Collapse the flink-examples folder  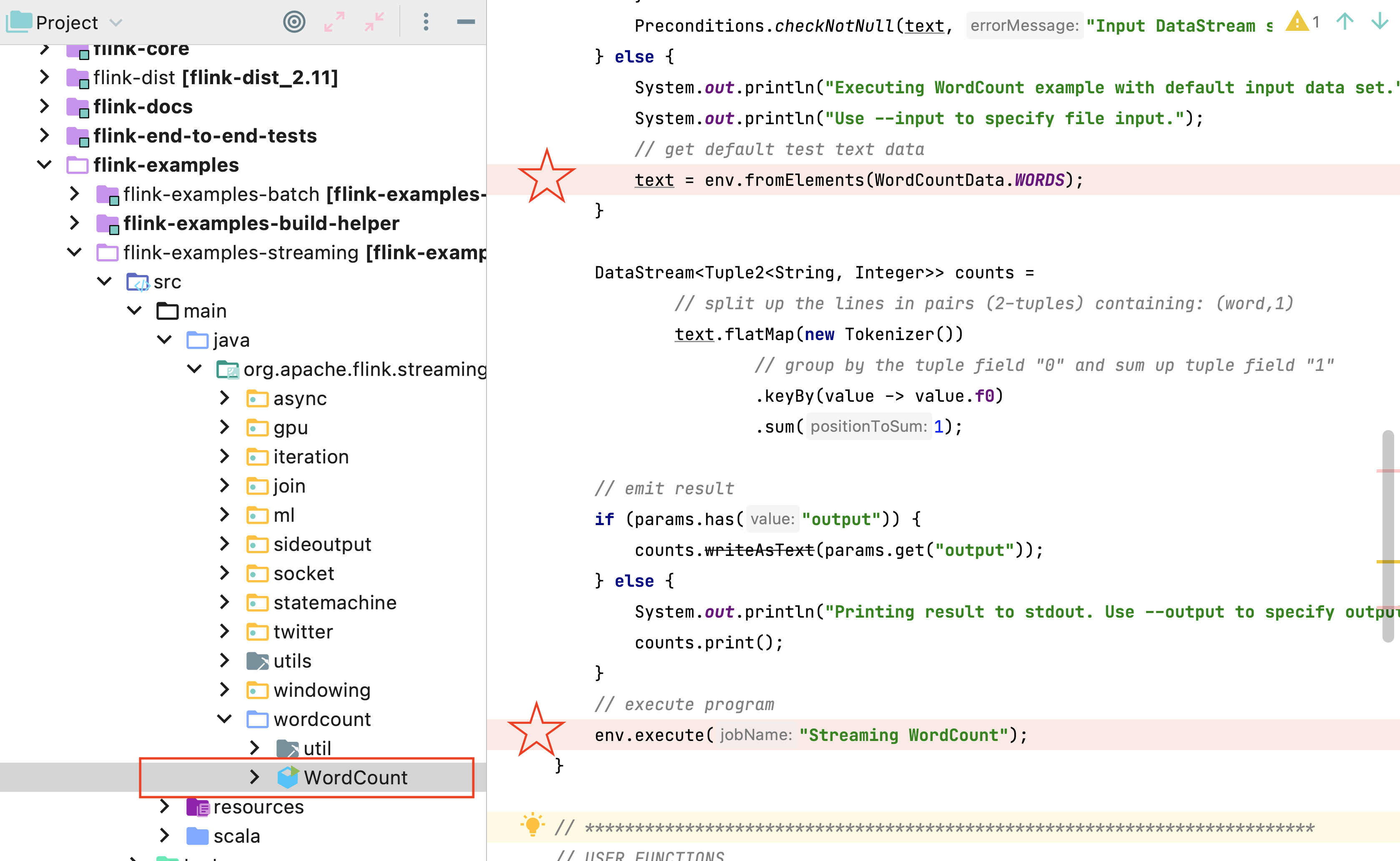45,165
